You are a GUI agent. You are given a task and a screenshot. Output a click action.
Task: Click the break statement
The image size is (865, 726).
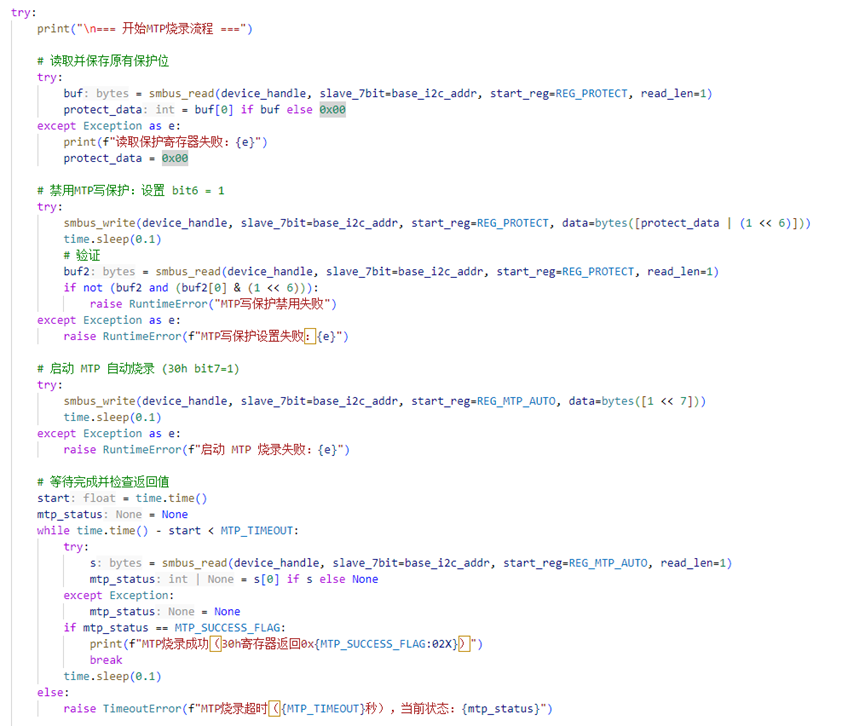click(105, 660)
